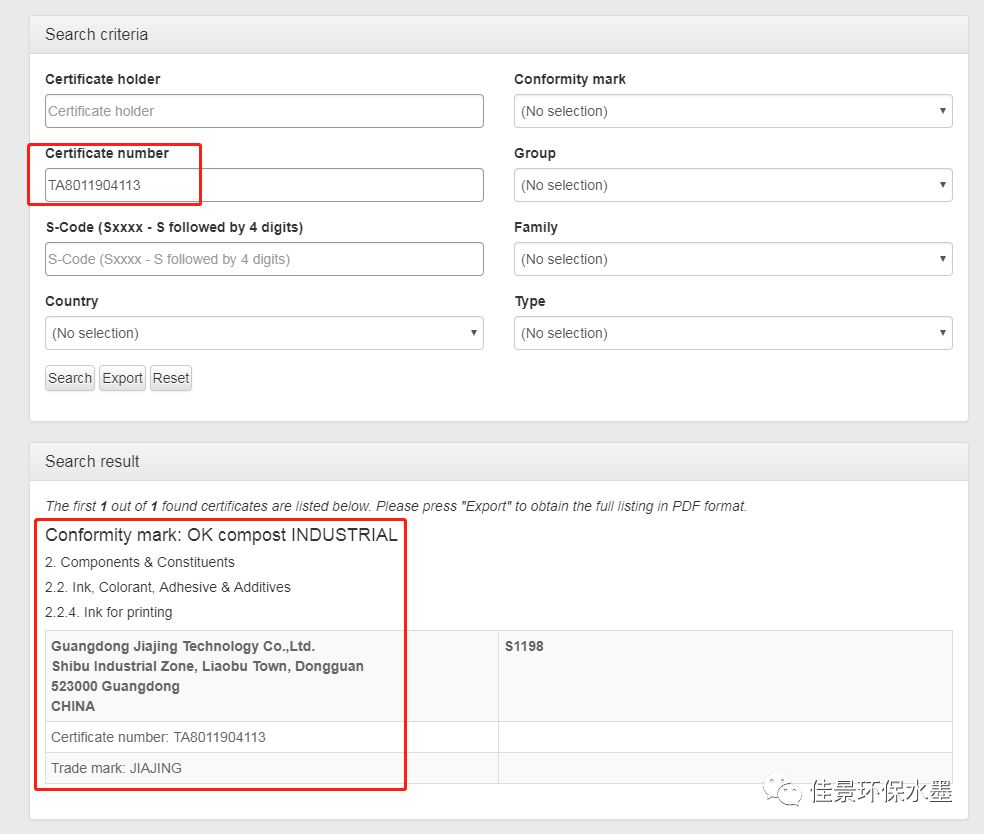
Task: Focus the S-Code input field
Action: [x=264, y=259]
